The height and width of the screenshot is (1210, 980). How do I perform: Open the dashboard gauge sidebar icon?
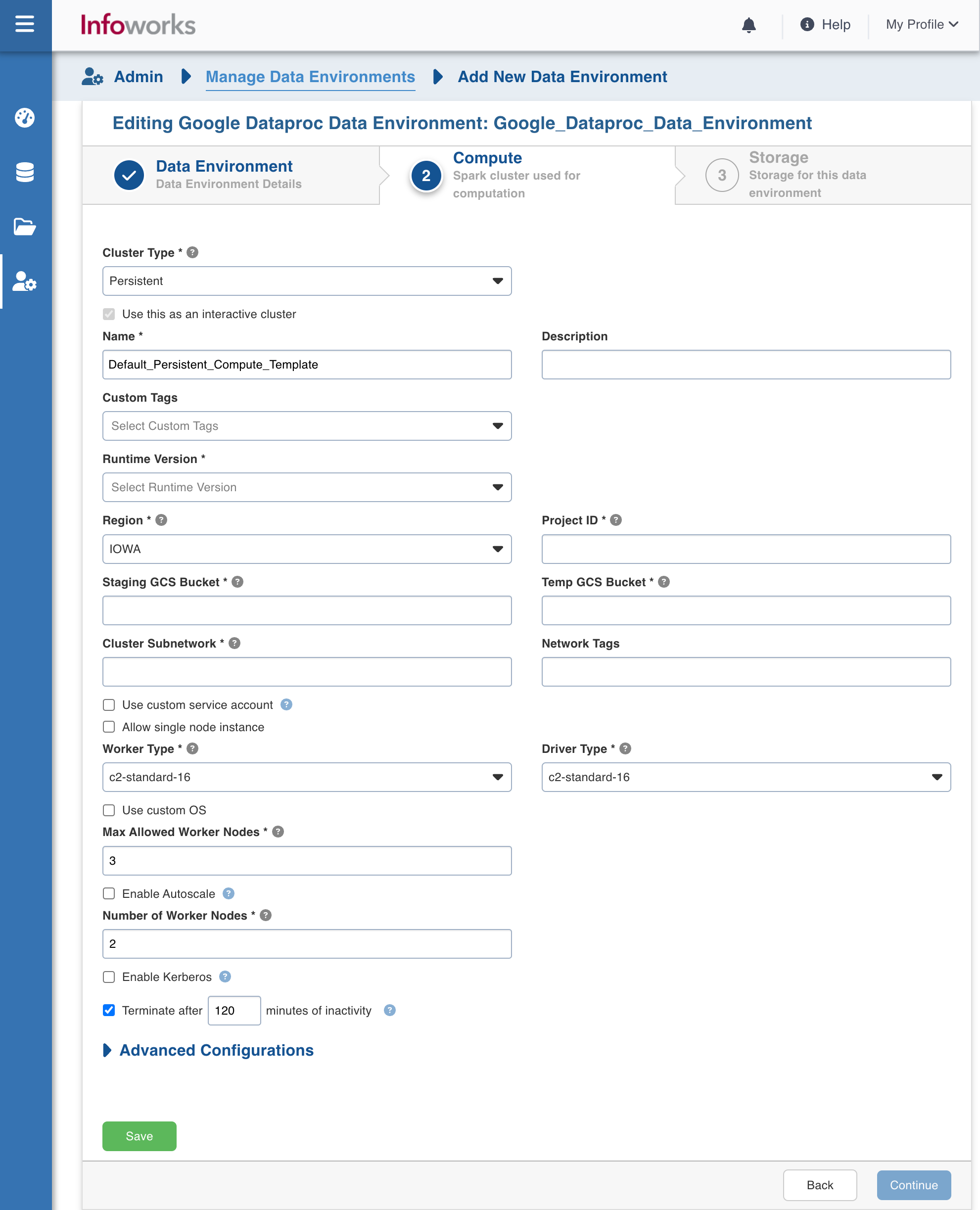(25, 117)
